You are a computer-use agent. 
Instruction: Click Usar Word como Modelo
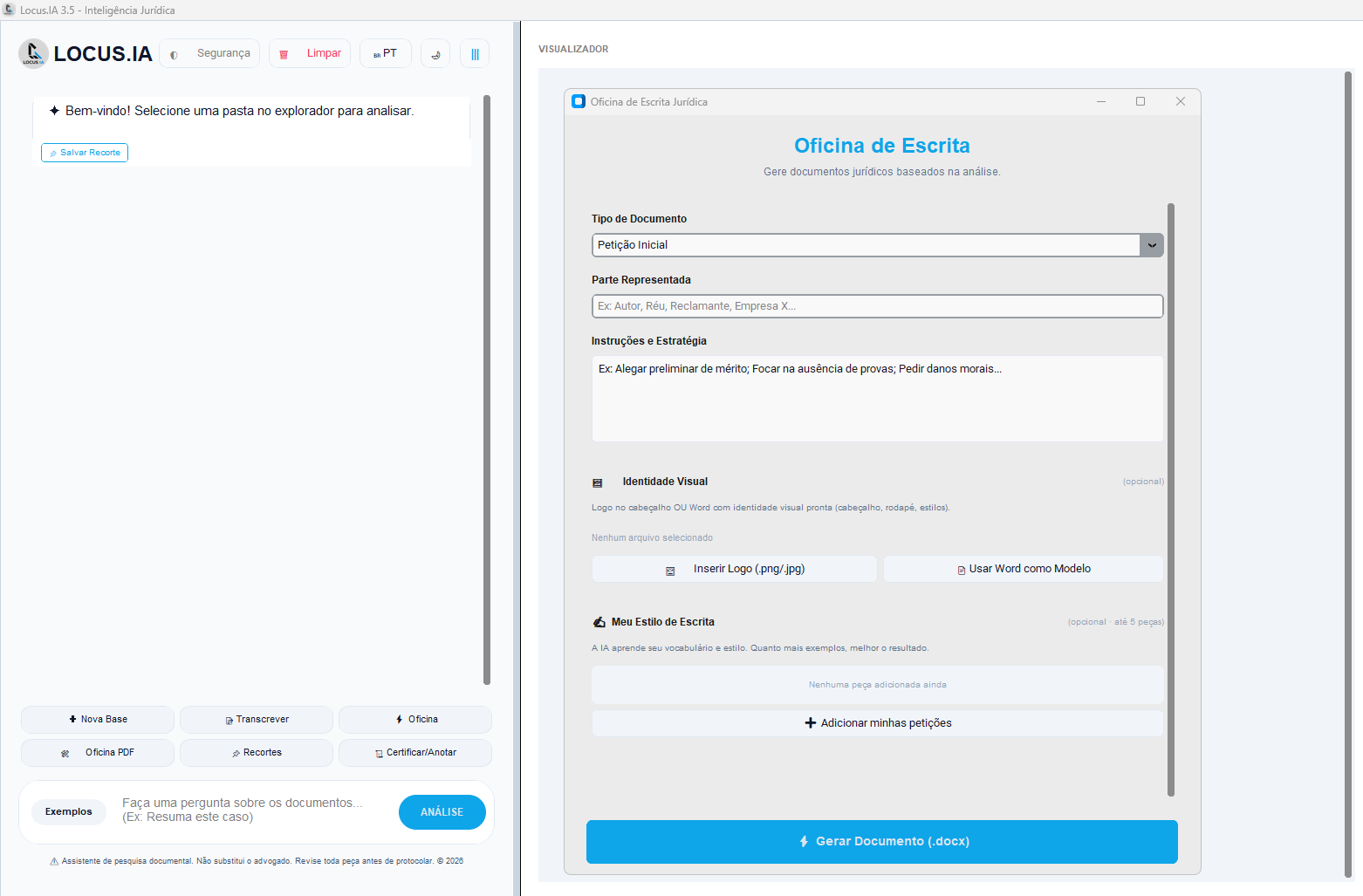click(1024, 569)
